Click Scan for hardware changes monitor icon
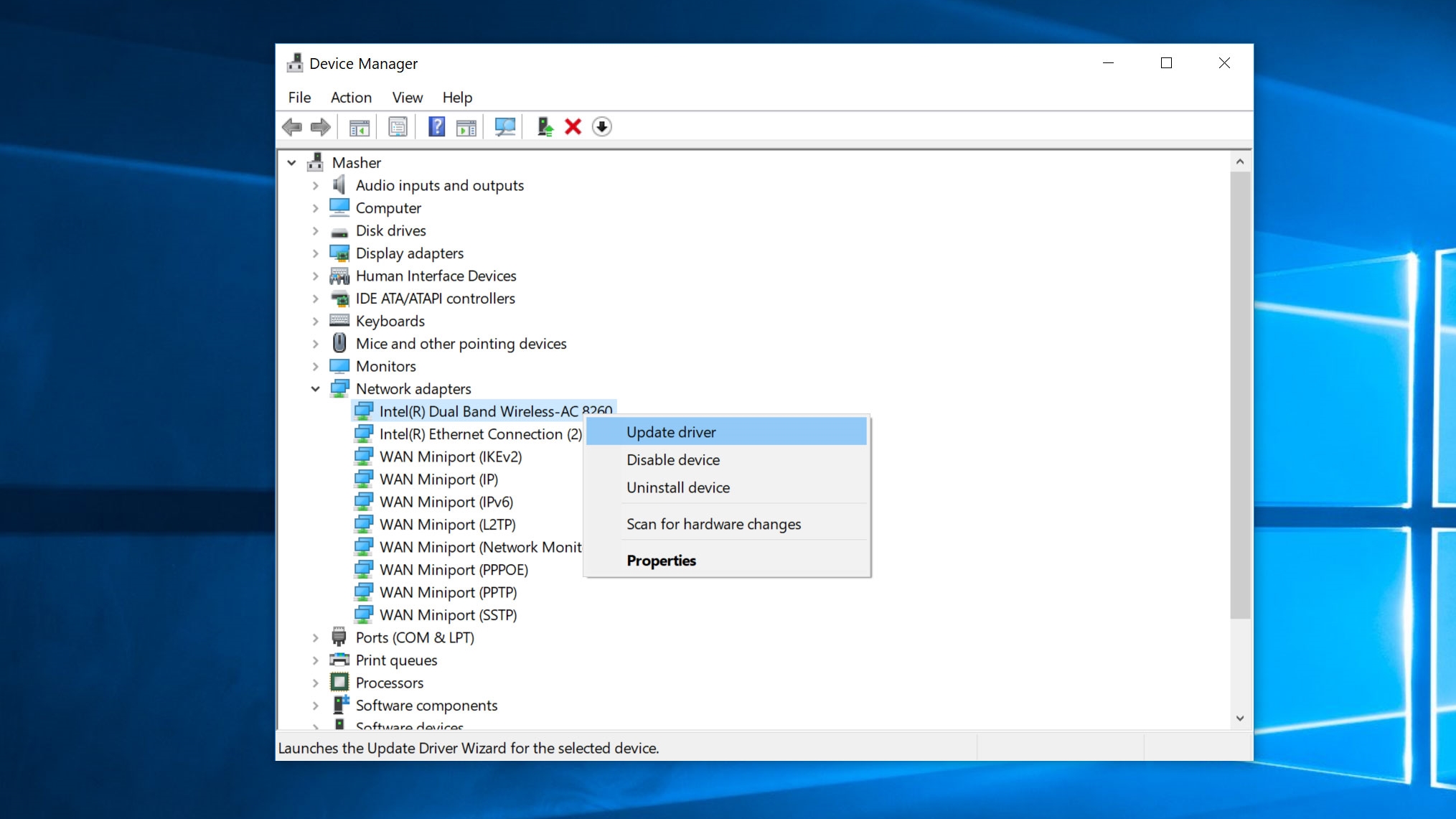This screenshot has width=1456, height=819. coord(505,127)
